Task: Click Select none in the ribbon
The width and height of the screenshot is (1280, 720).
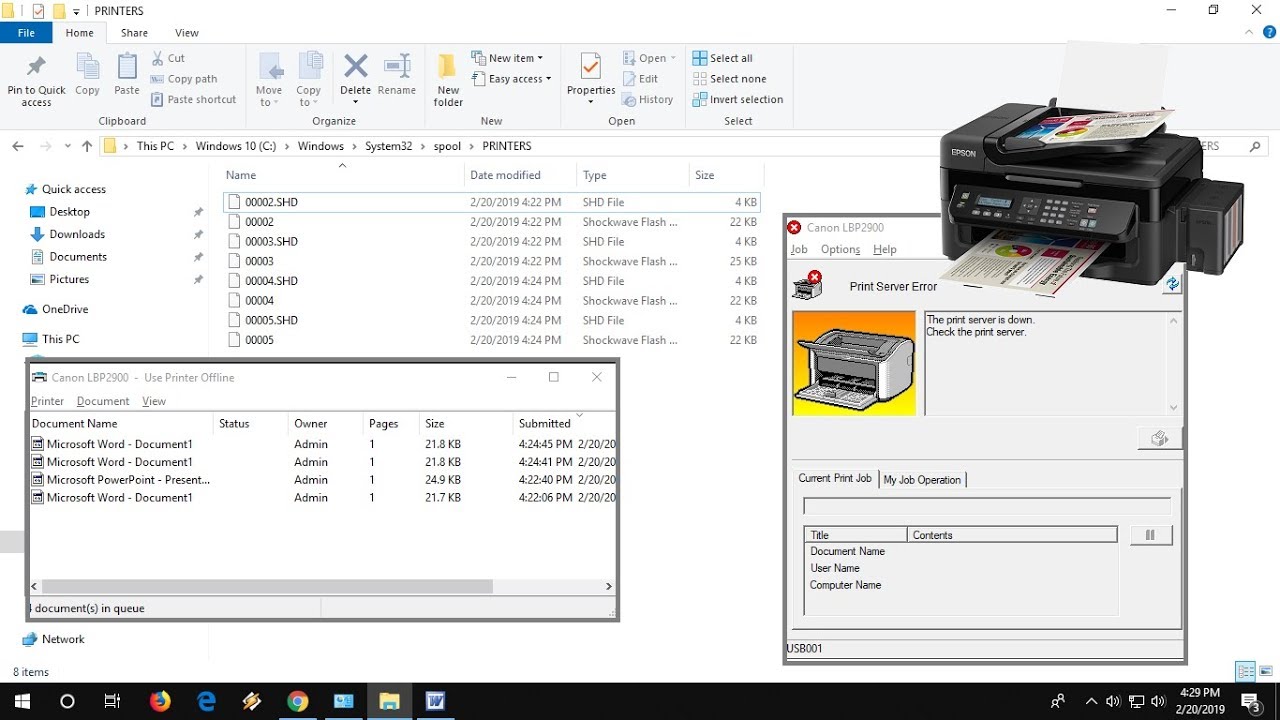Action: pos(730,79)
